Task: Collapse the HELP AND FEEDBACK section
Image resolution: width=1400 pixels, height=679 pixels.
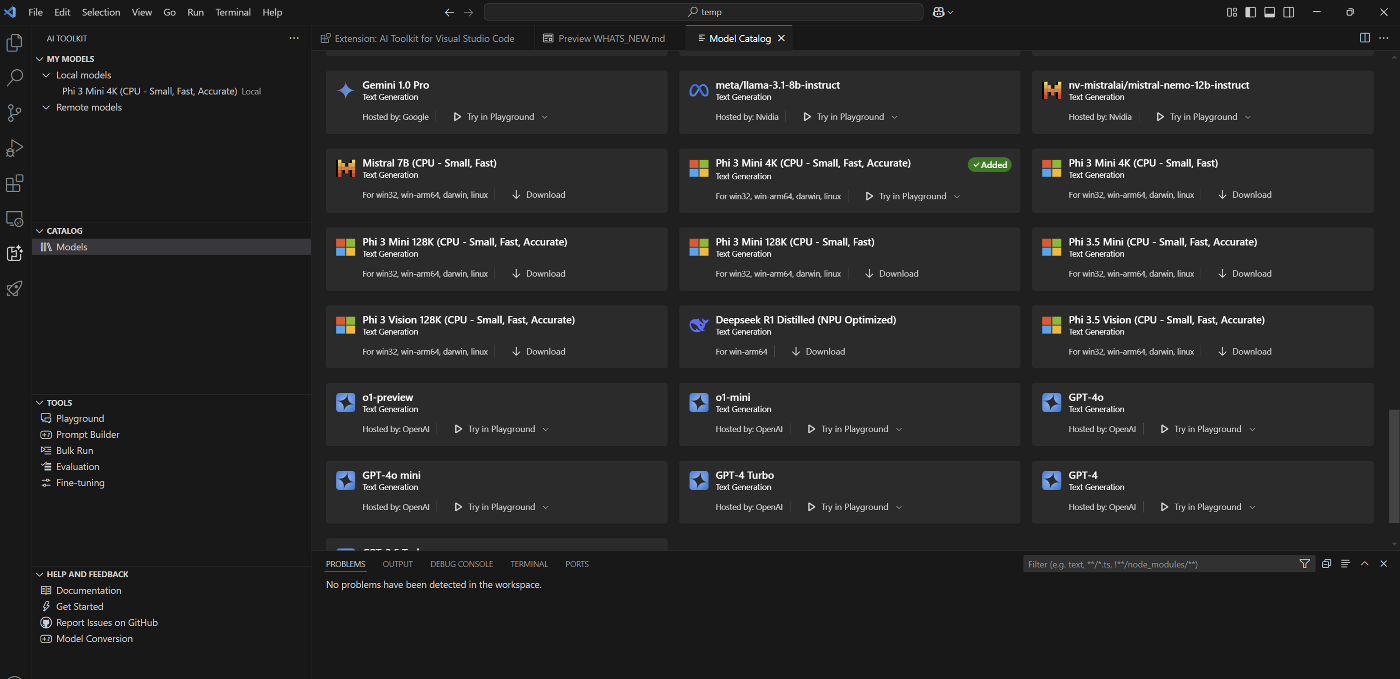Action: point(39,574)
